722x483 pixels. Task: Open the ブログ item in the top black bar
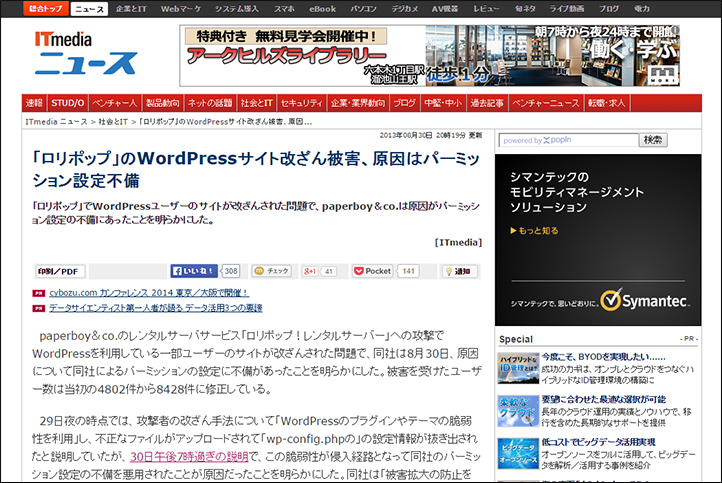[x=609, y=9]
